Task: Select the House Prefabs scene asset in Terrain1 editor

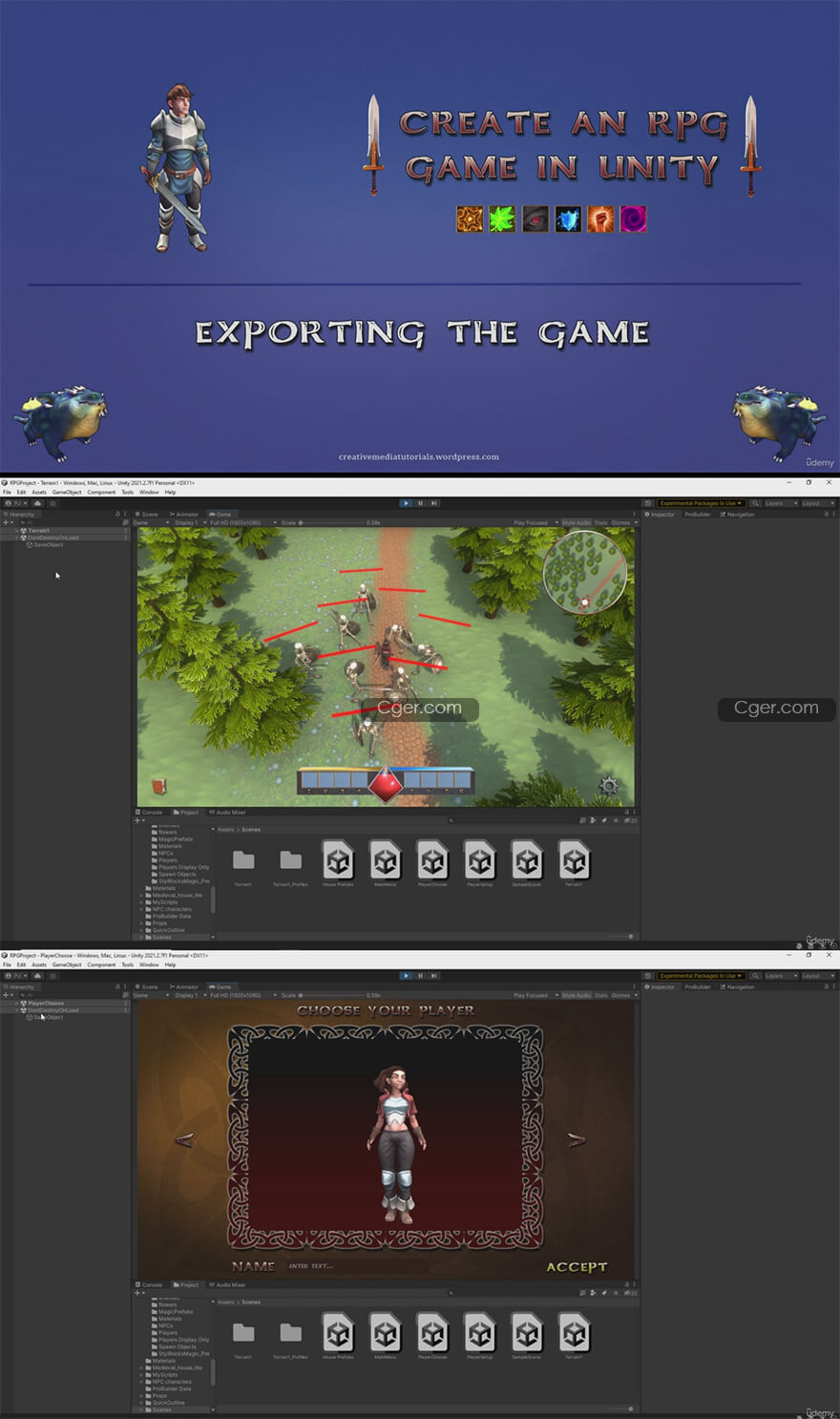Action: coord(338,862)
